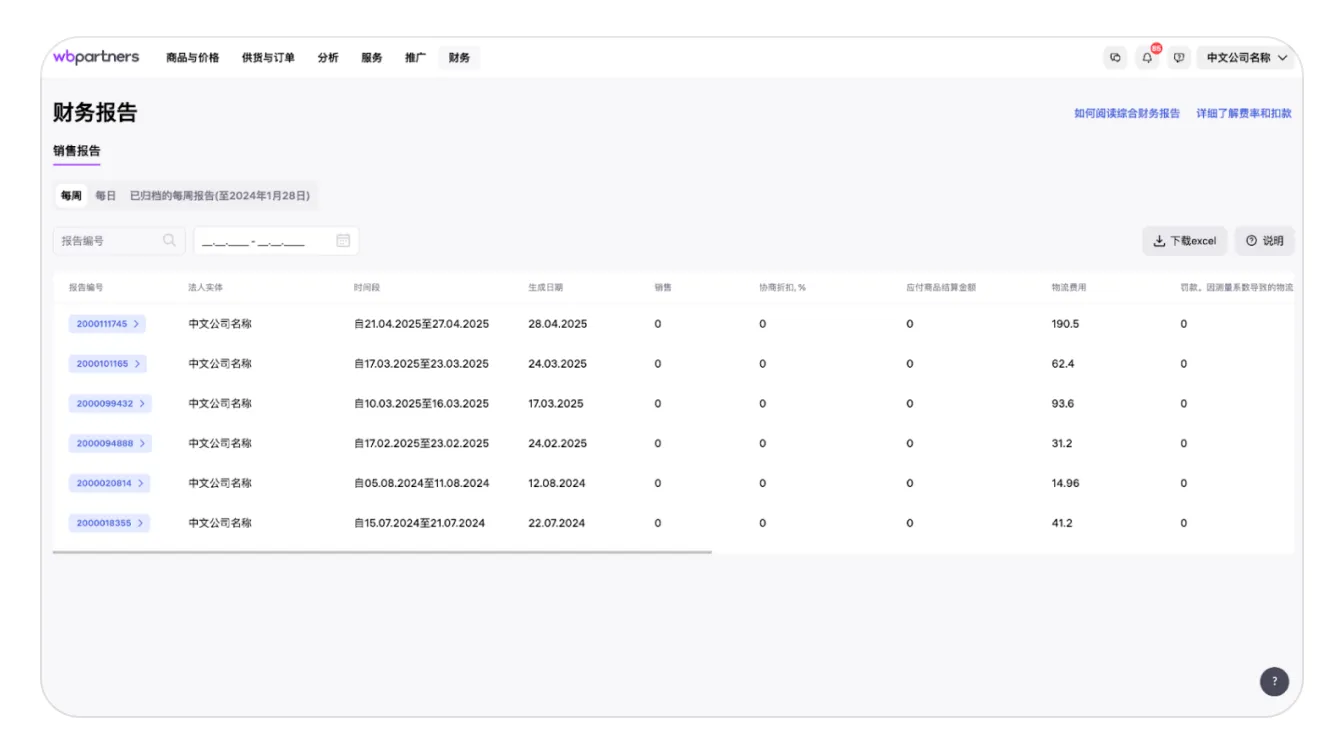Click the search magnifier in 报告编号 field
Screen dimensions: 1344x754
(x=169, y=240)
